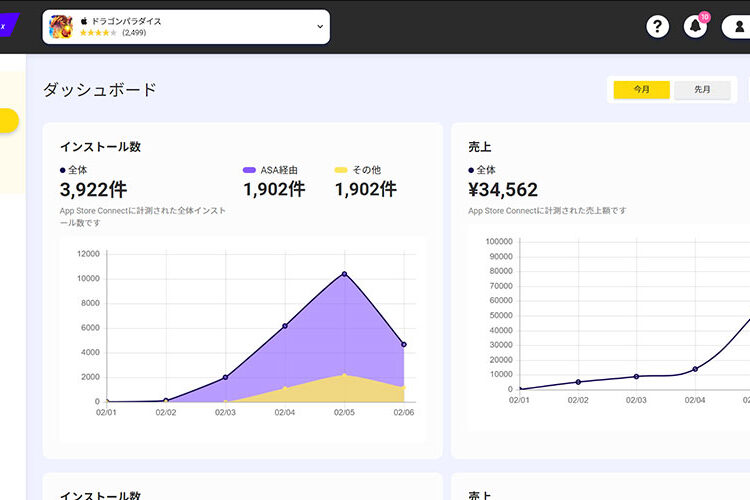This screenshot has height=500, width=750.
Task: Switch to 先月 period tab
Action: pos(702,90)
